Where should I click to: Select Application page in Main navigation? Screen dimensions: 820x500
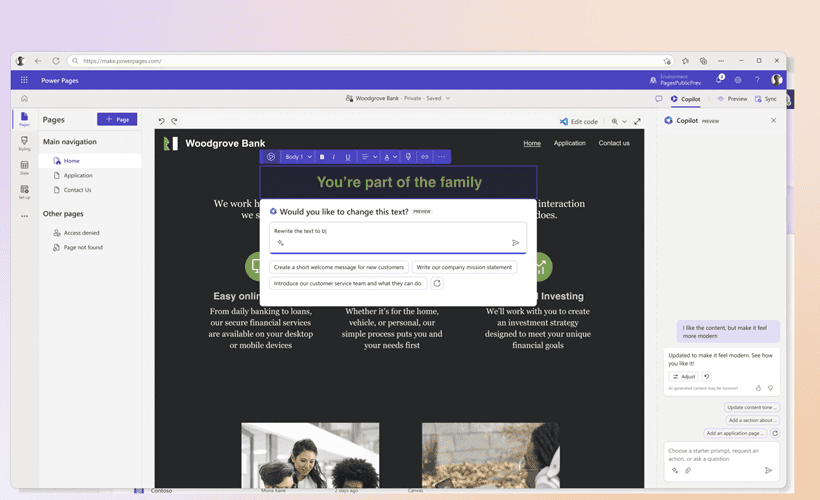click(x=78, y=176)
